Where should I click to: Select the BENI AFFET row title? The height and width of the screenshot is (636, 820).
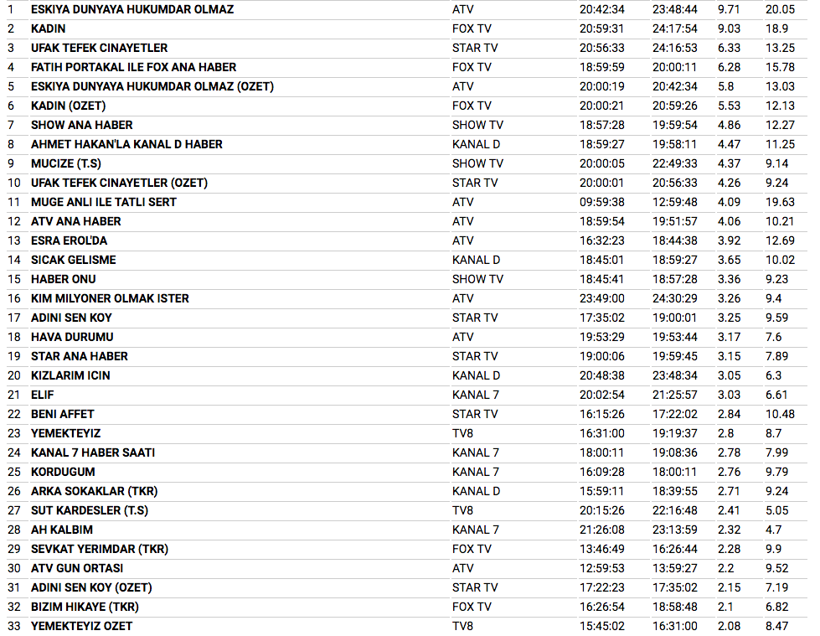(62, 414)
